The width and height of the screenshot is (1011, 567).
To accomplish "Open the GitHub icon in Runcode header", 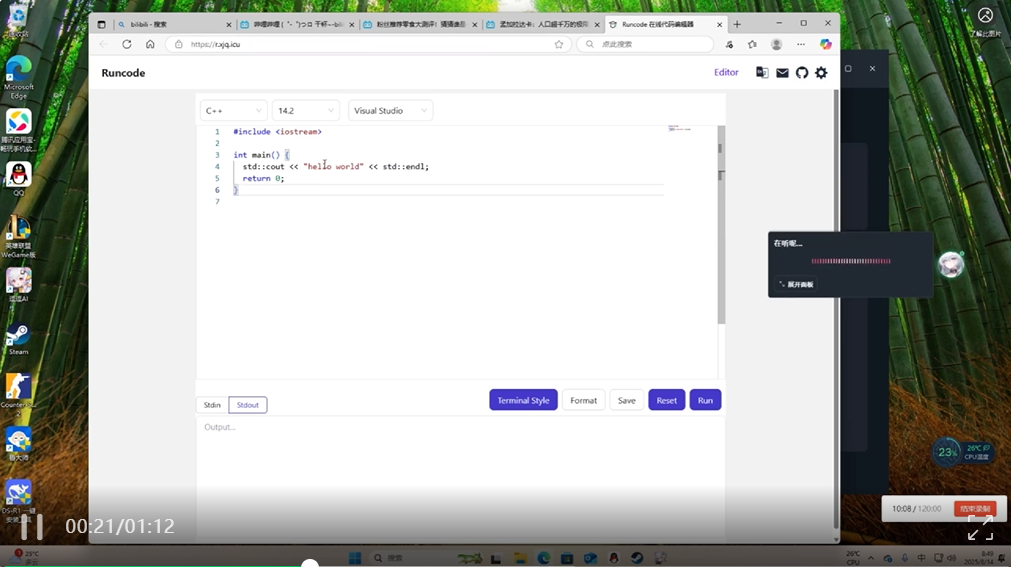I will [801, 73].
